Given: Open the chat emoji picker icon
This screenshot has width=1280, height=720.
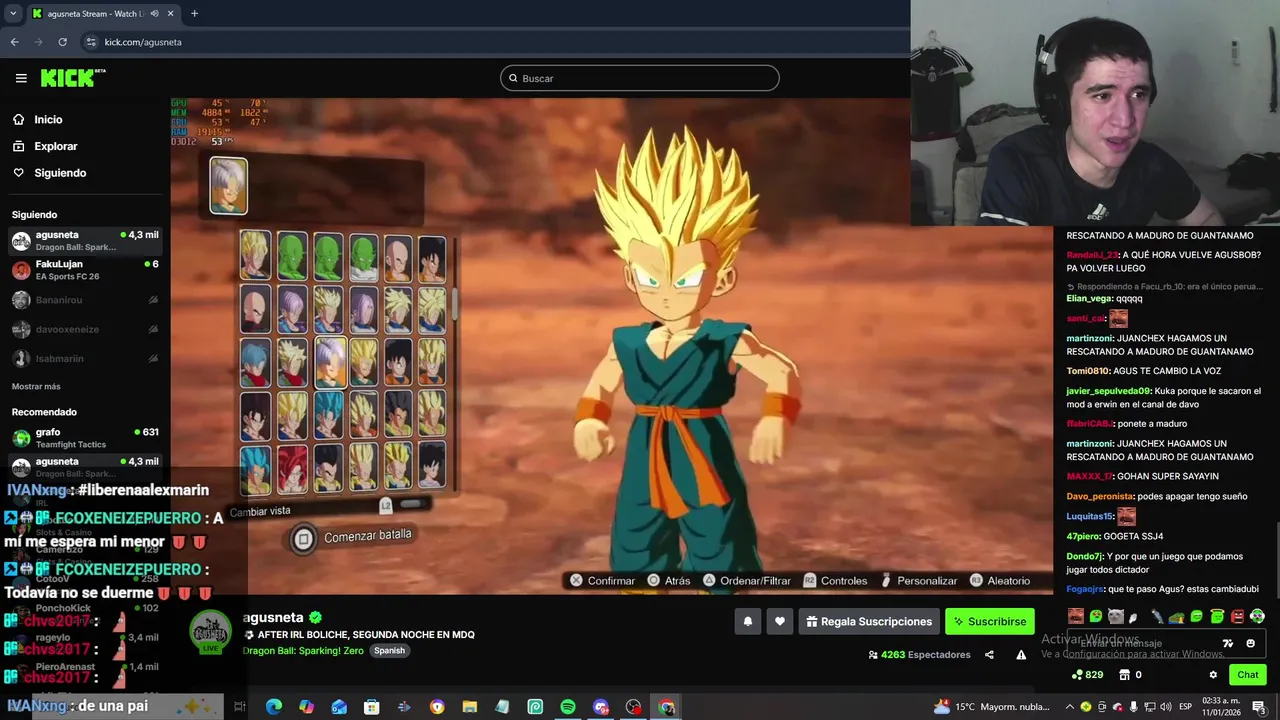Looking at the screenshot, I should coord(1250,643).
